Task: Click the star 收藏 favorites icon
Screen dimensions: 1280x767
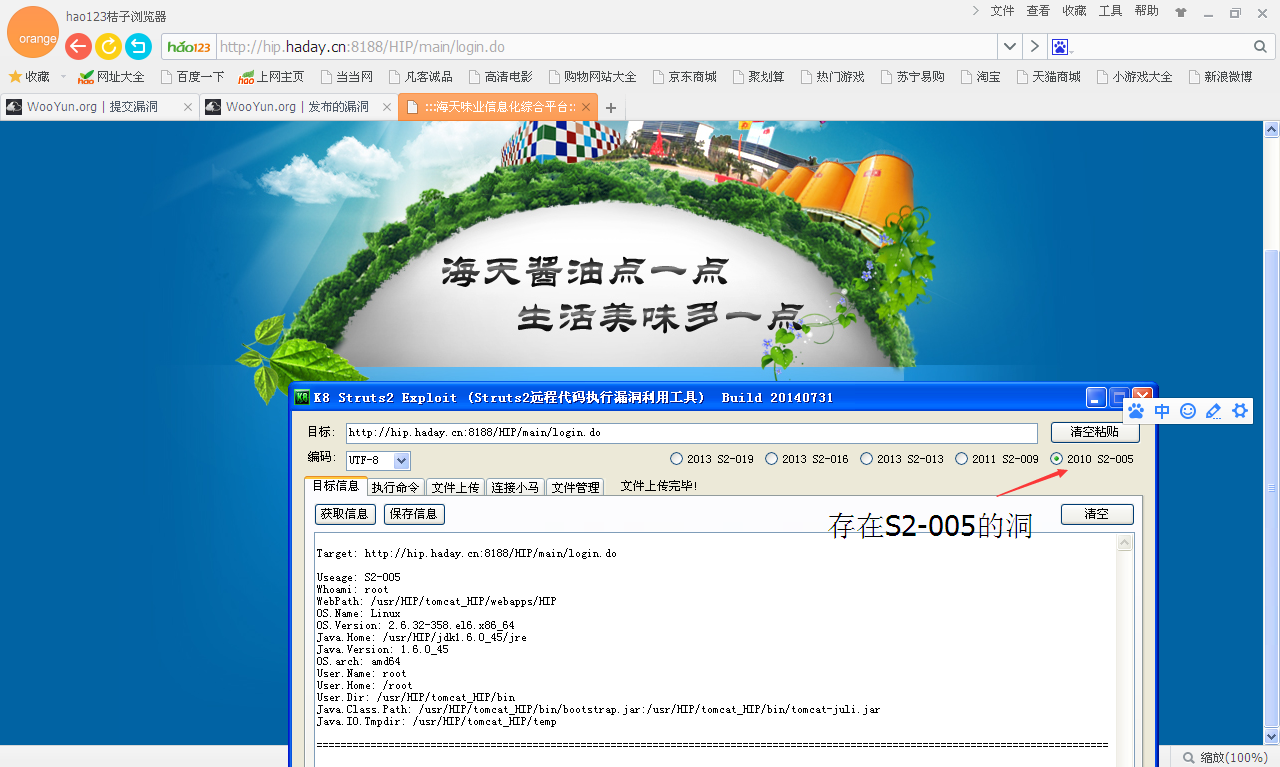Action: point(16,76)
